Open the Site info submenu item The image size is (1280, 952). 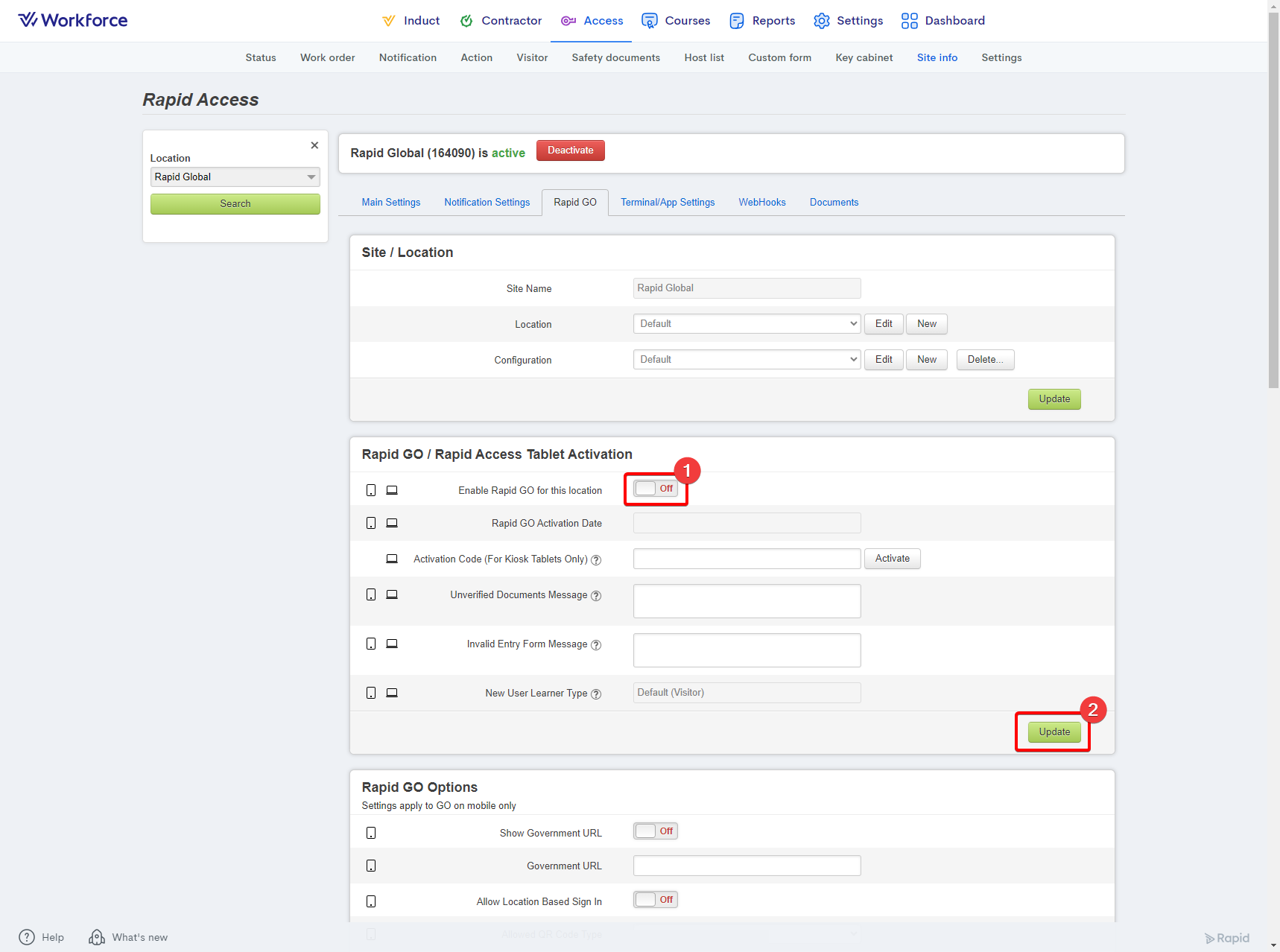click(937, 58)
